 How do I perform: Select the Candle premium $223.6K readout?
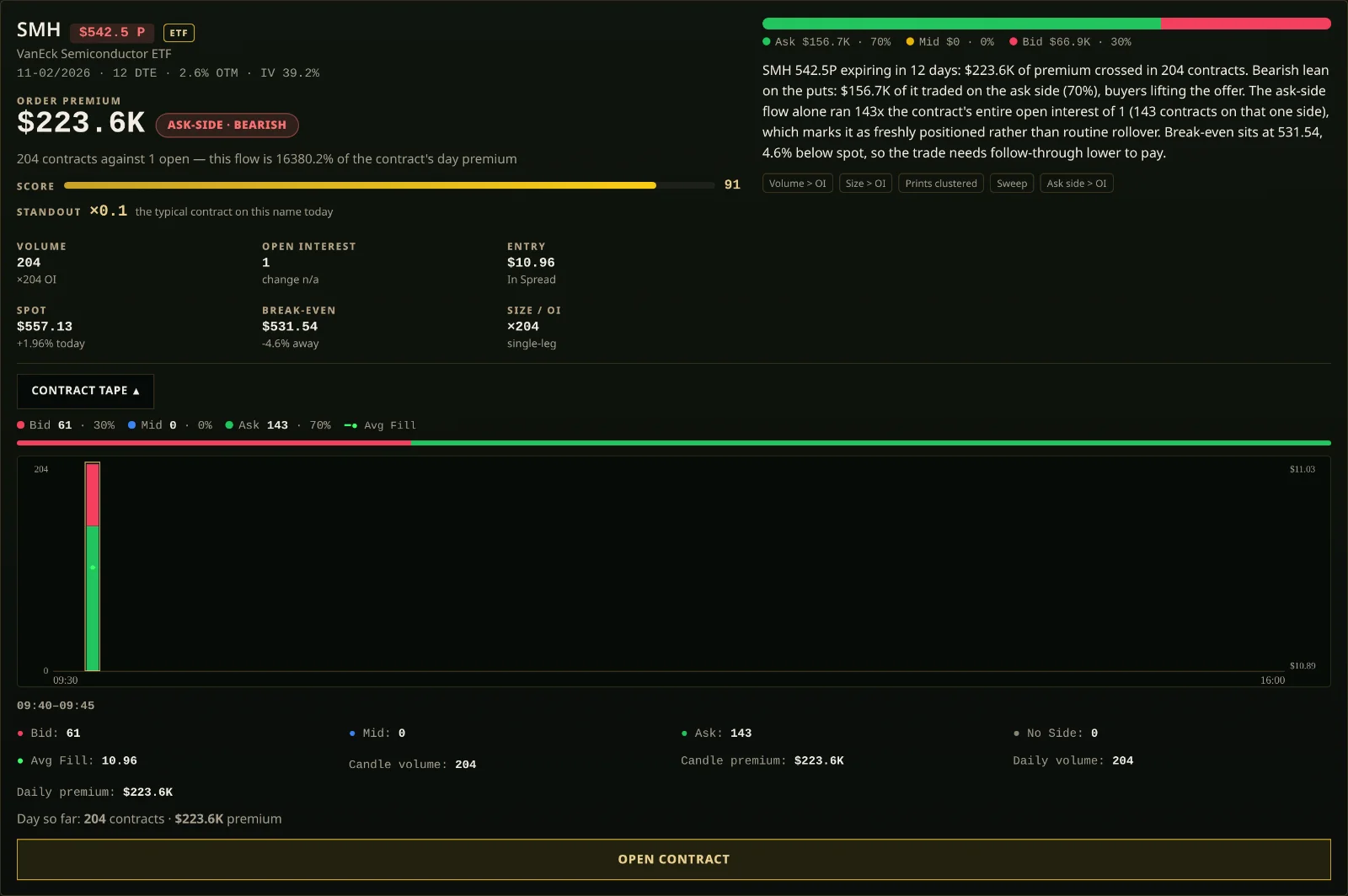click(762, 760)
